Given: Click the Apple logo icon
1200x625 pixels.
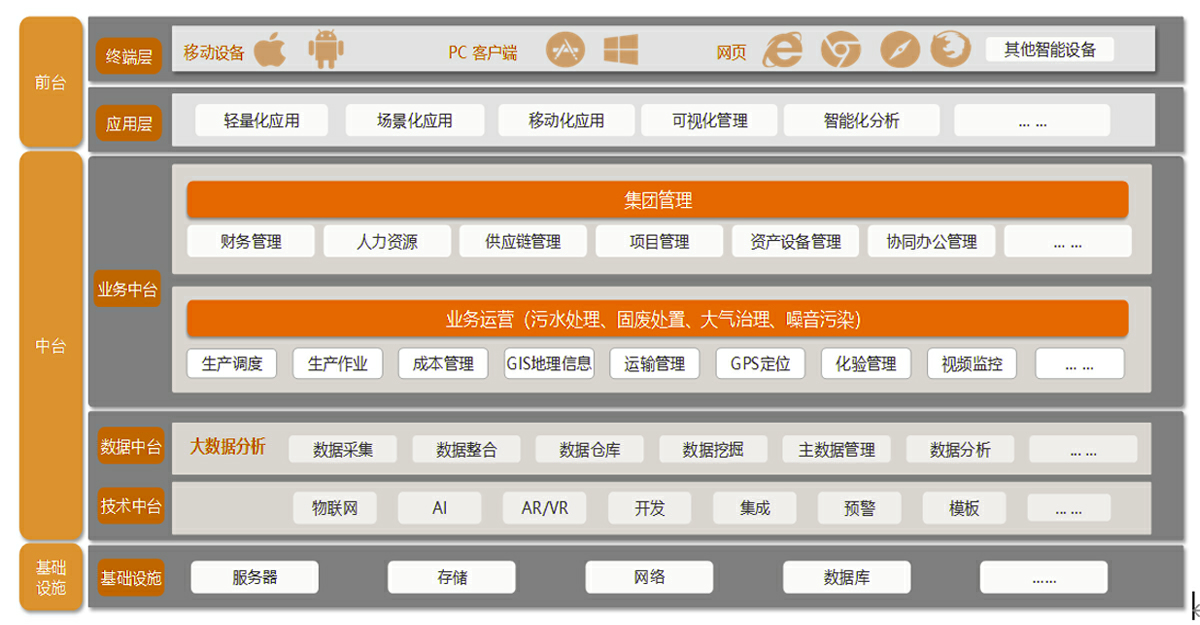Looking at the screenshot, I should tap(270, 50).
